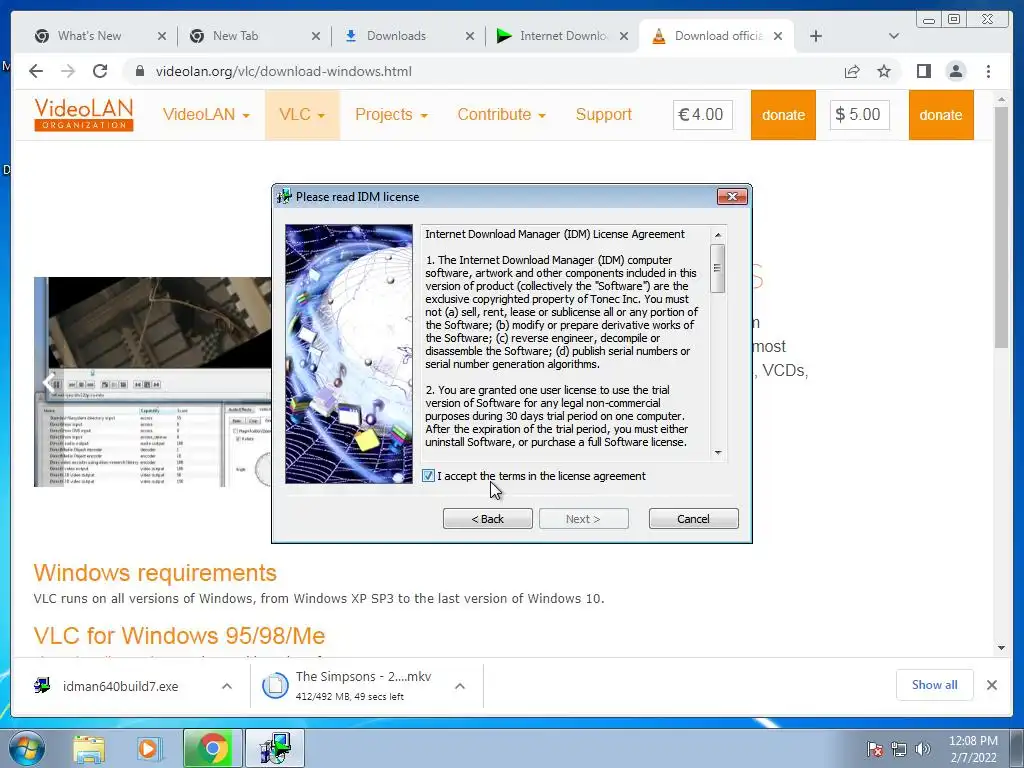This screenshot has height=768, width=1024.
Task: Expand the VideoLAN dropdown menu
Action: [206, 115]
